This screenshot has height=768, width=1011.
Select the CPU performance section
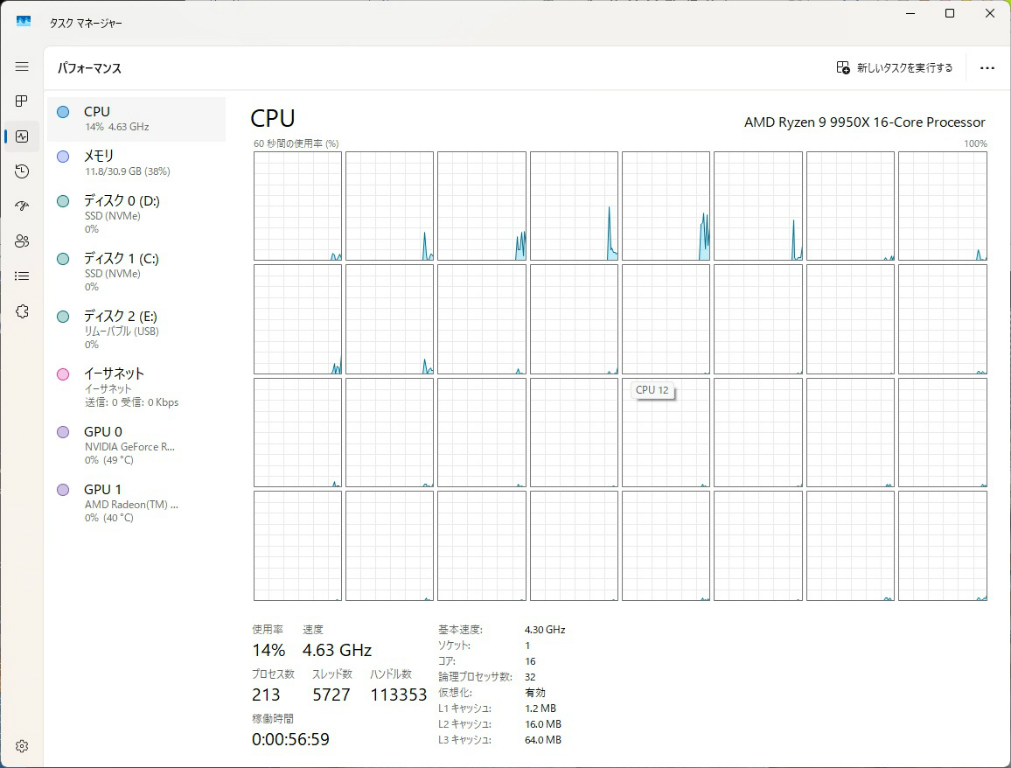[135, 117]
